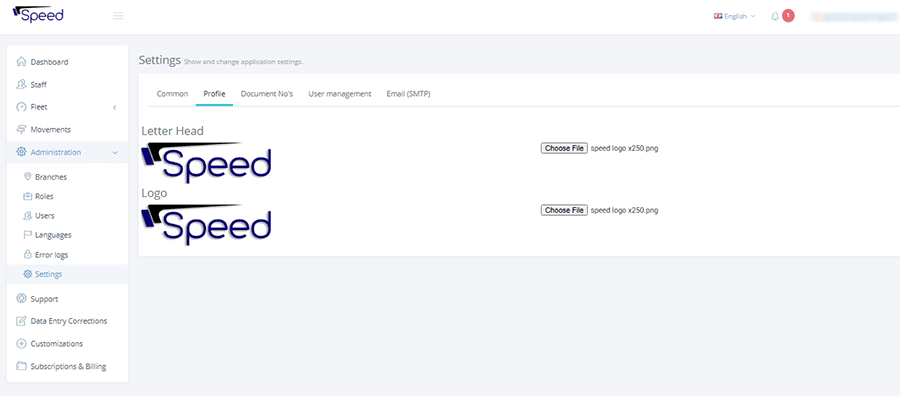Click Letter Head file name text
The width and height of the screenshot is (900, 396).
click(x=624, y=148)
